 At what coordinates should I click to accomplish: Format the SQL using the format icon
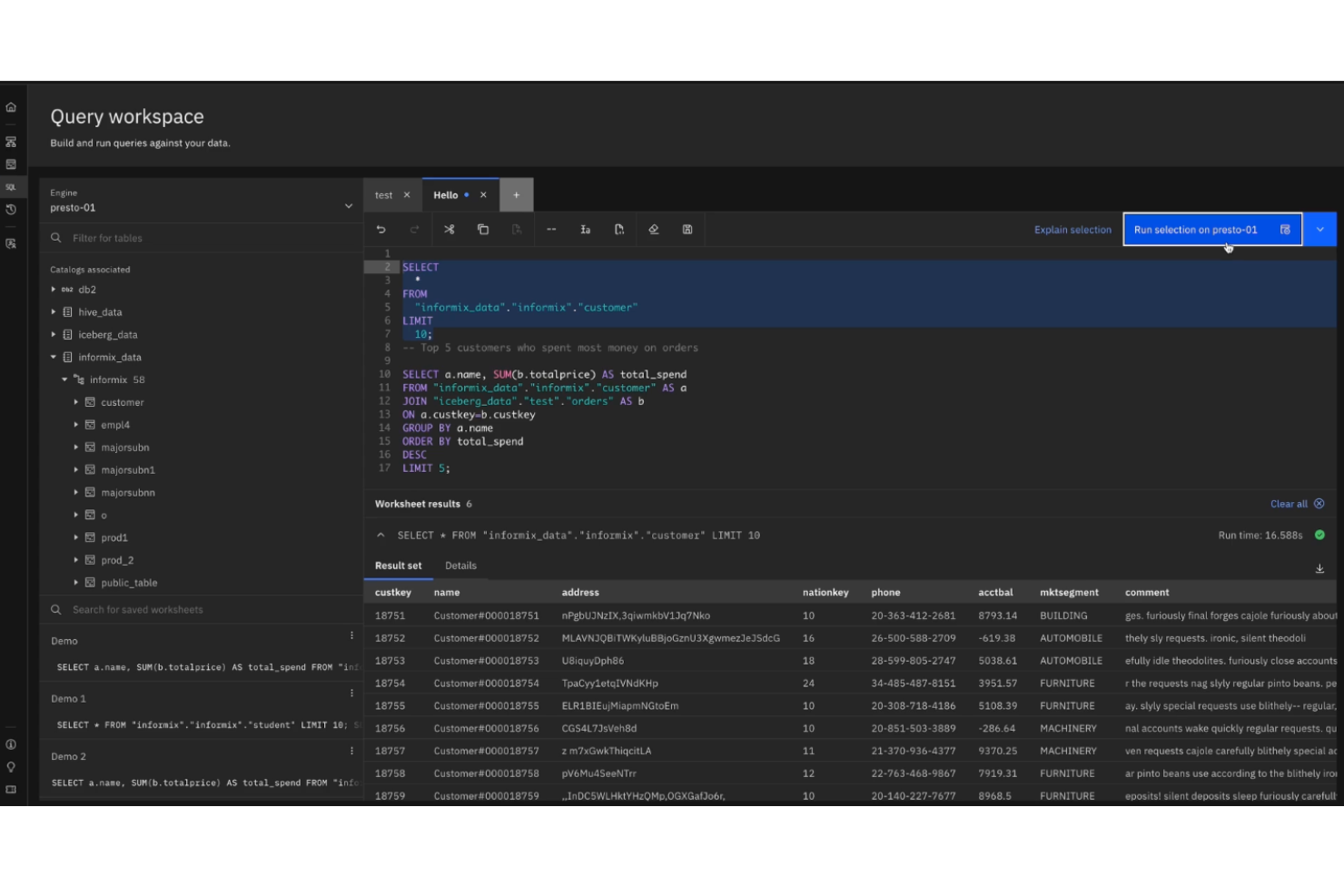pyautogui.click(x=585, y=230)
